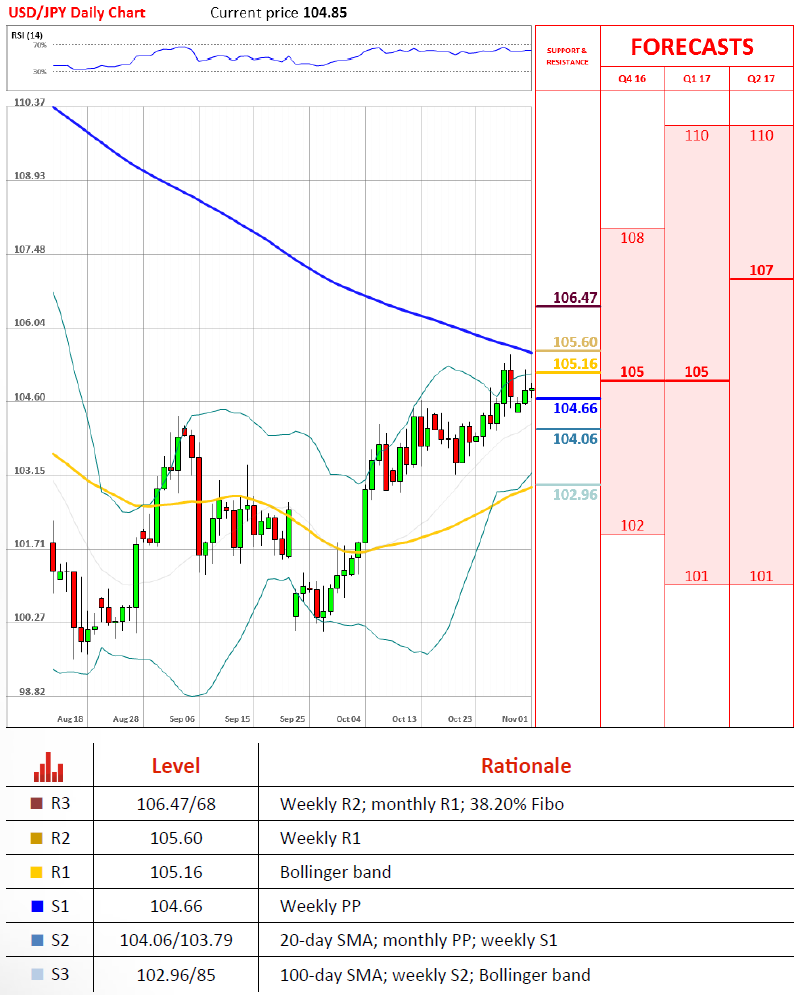798x995 pixels.
Task: Click the 106.47 resistance level marker
Action: point(575,298)
